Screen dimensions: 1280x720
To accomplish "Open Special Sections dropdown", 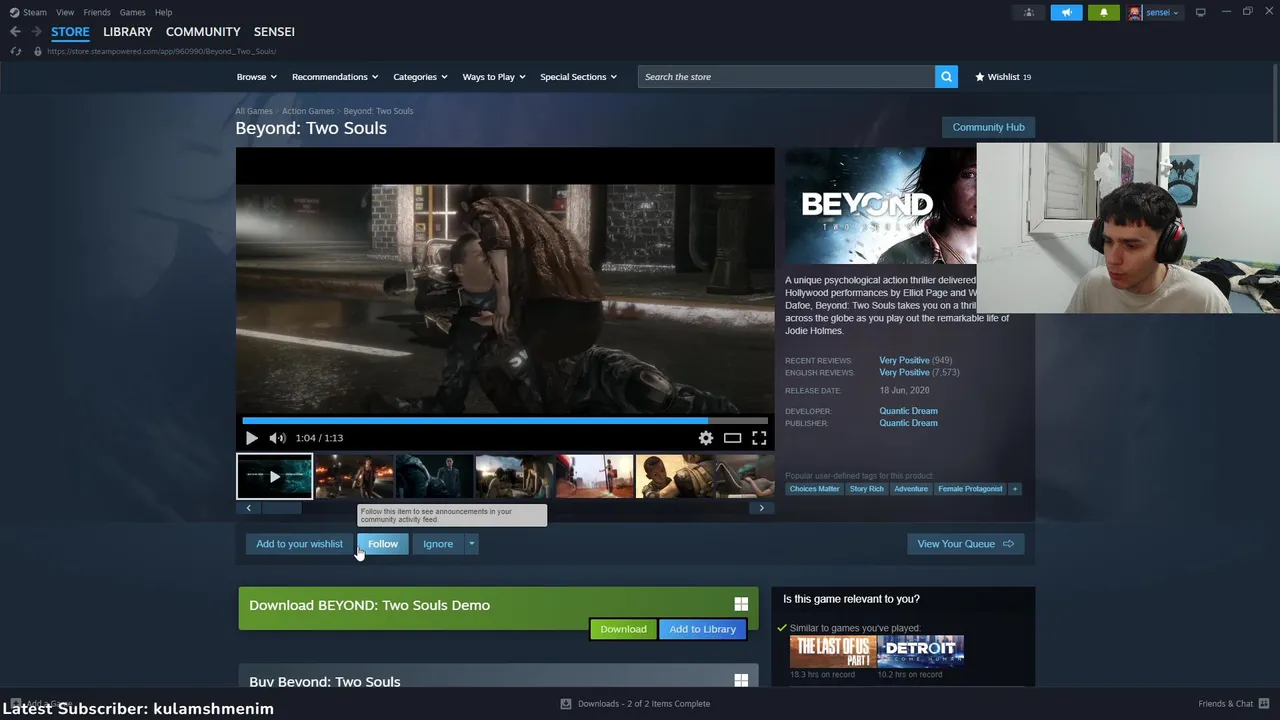I will pos(578,77).
